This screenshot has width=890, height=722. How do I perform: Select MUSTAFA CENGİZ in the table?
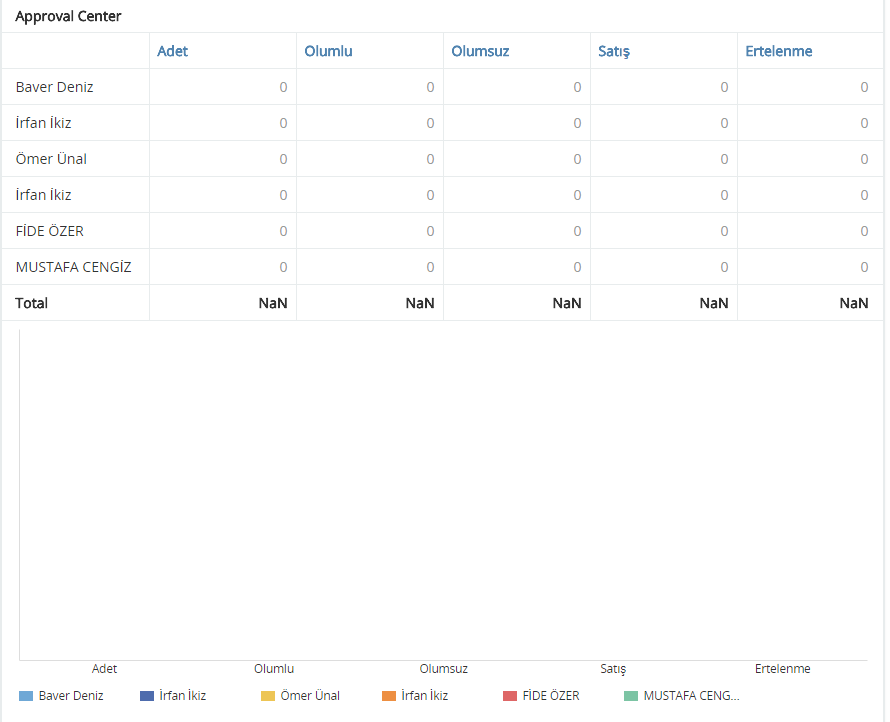click(73, 267)
